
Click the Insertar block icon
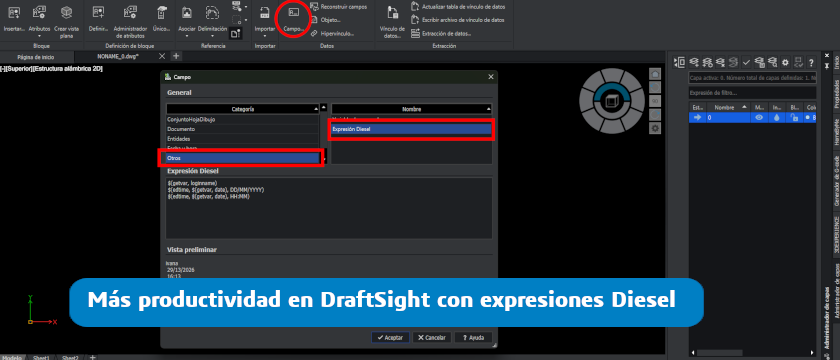pos(14,12)
